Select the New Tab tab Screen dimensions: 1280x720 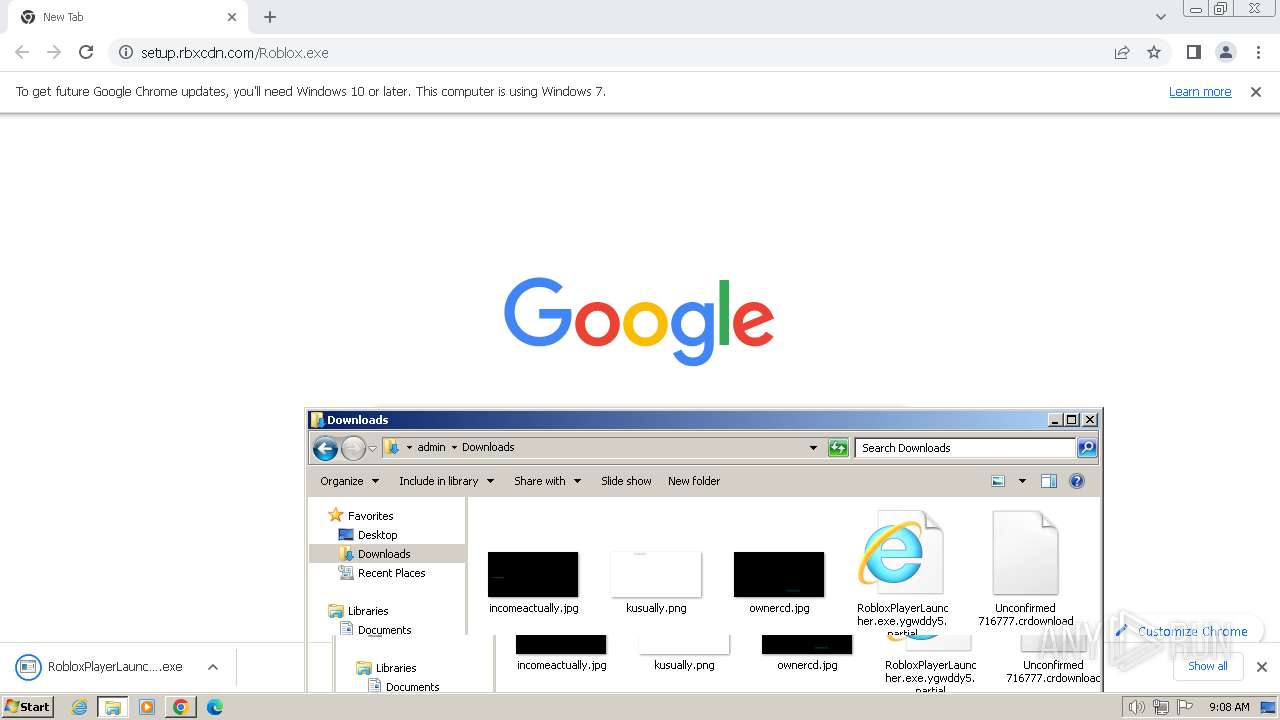128,17
